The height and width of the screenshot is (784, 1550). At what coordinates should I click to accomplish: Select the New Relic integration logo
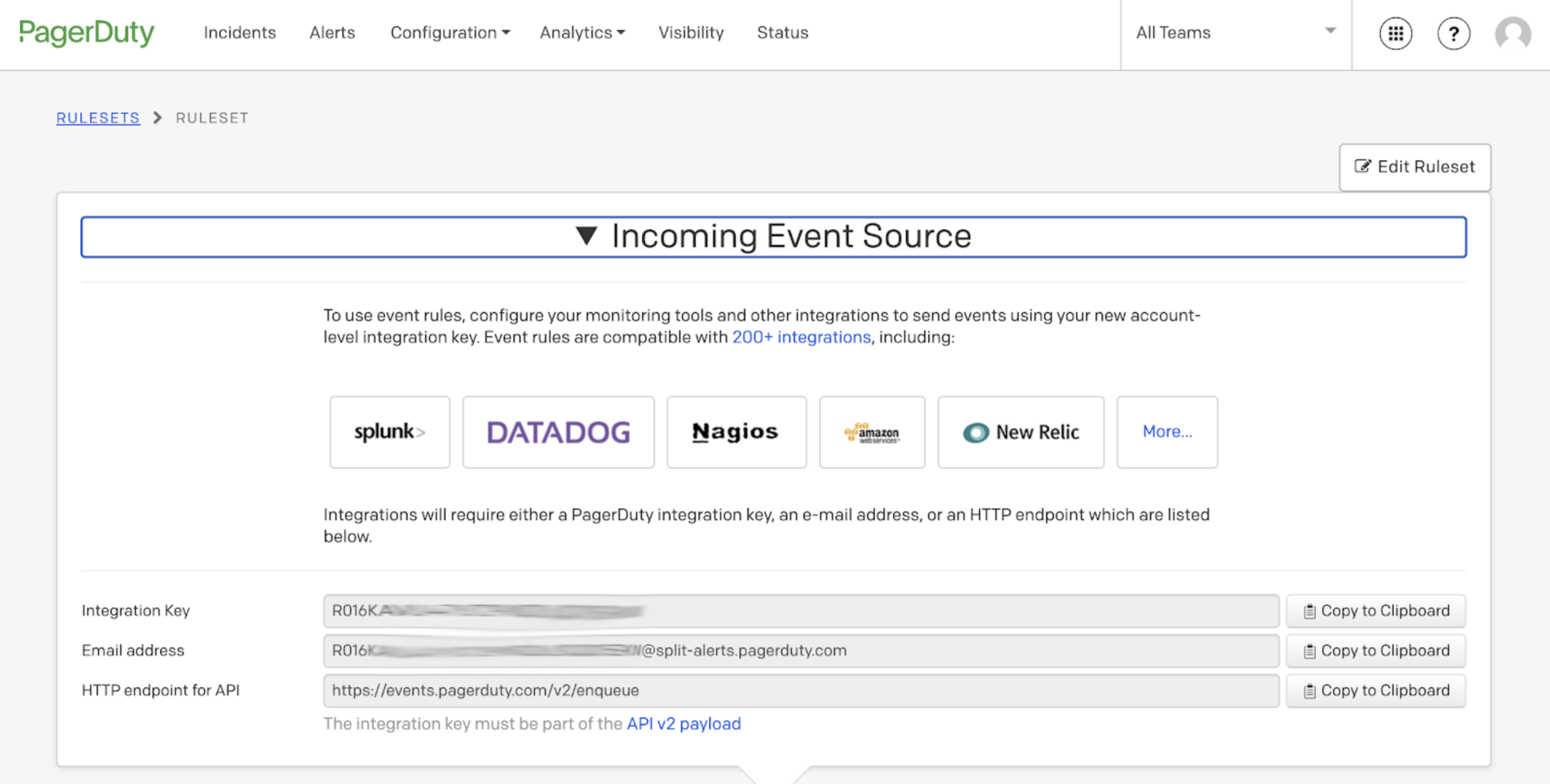point(1021,431)
